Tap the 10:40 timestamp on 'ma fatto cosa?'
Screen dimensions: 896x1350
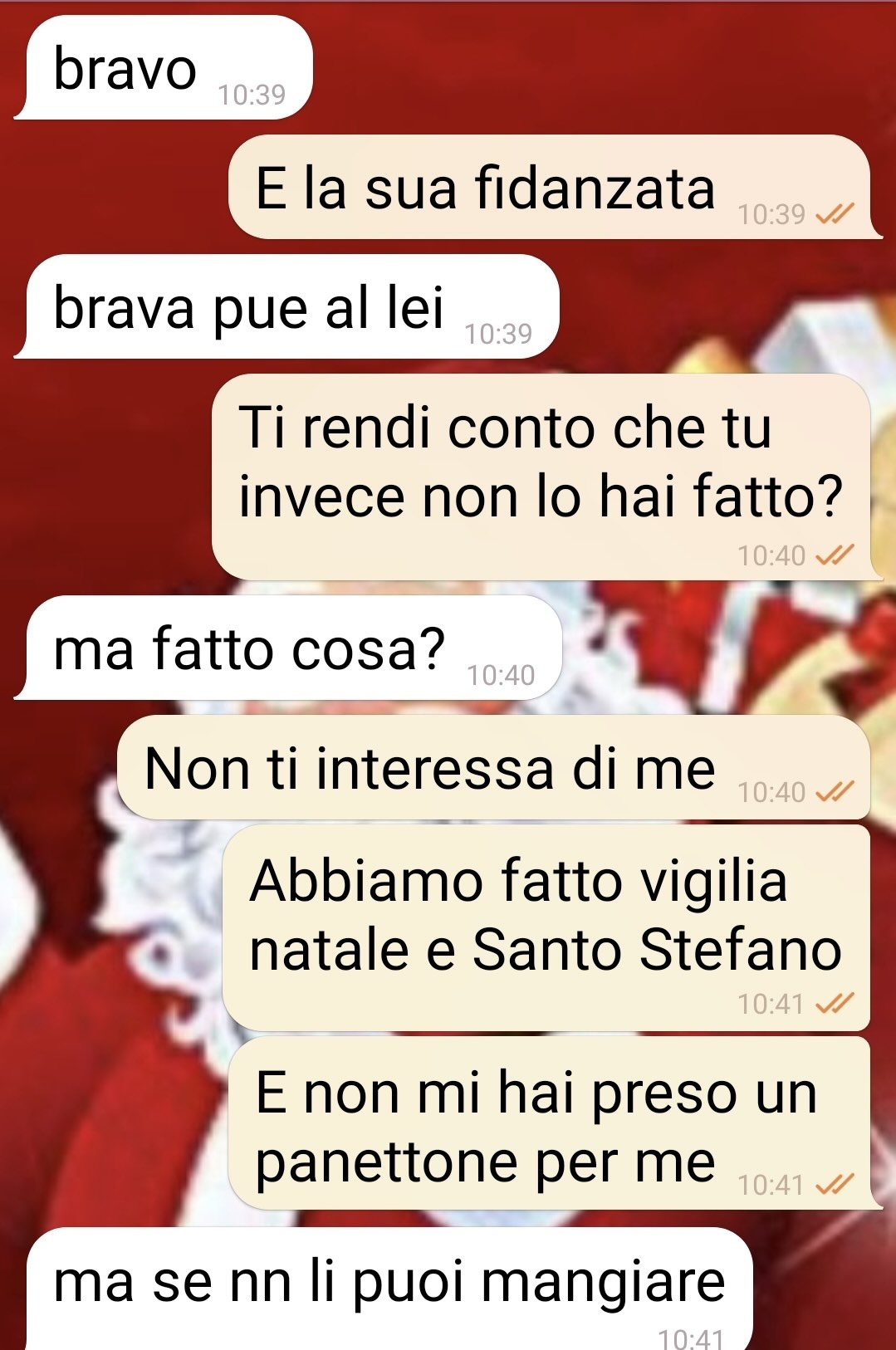(501, 676)
